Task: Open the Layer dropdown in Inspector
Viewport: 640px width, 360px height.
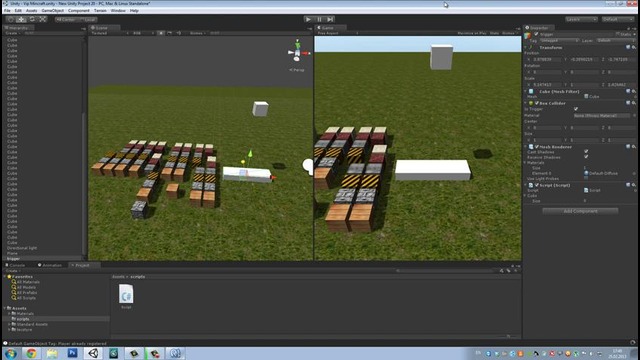Action: tap(616, 41)
